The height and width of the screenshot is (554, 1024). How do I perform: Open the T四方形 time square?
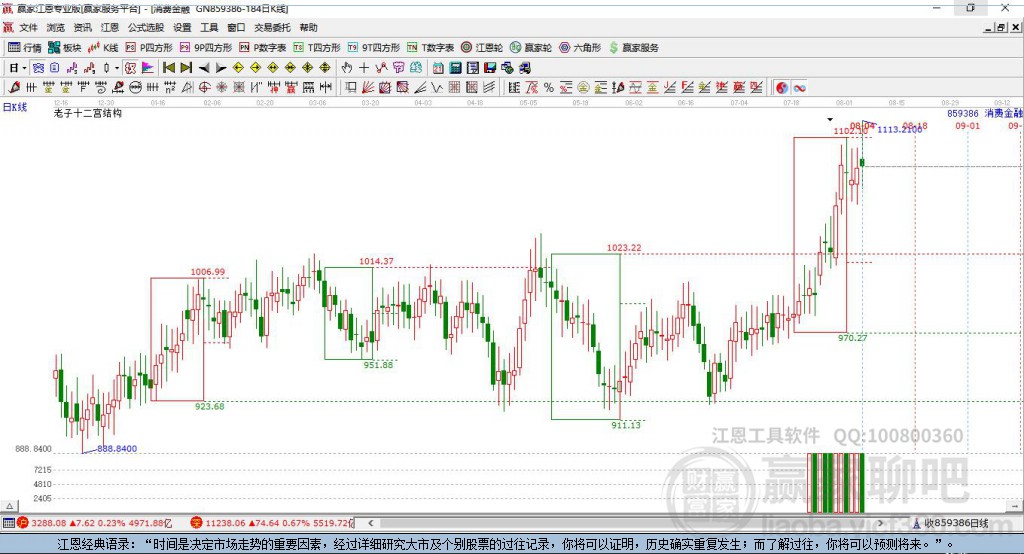317,48
